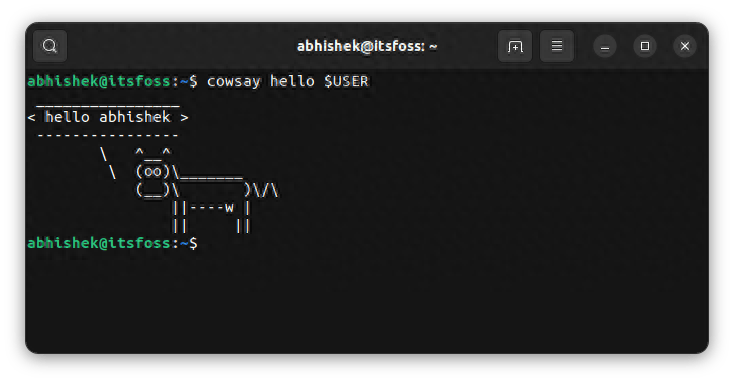This screenshot has height=382, width=734.
Task: Click the $USER variable in the command
Action: (x=346, y=81)
